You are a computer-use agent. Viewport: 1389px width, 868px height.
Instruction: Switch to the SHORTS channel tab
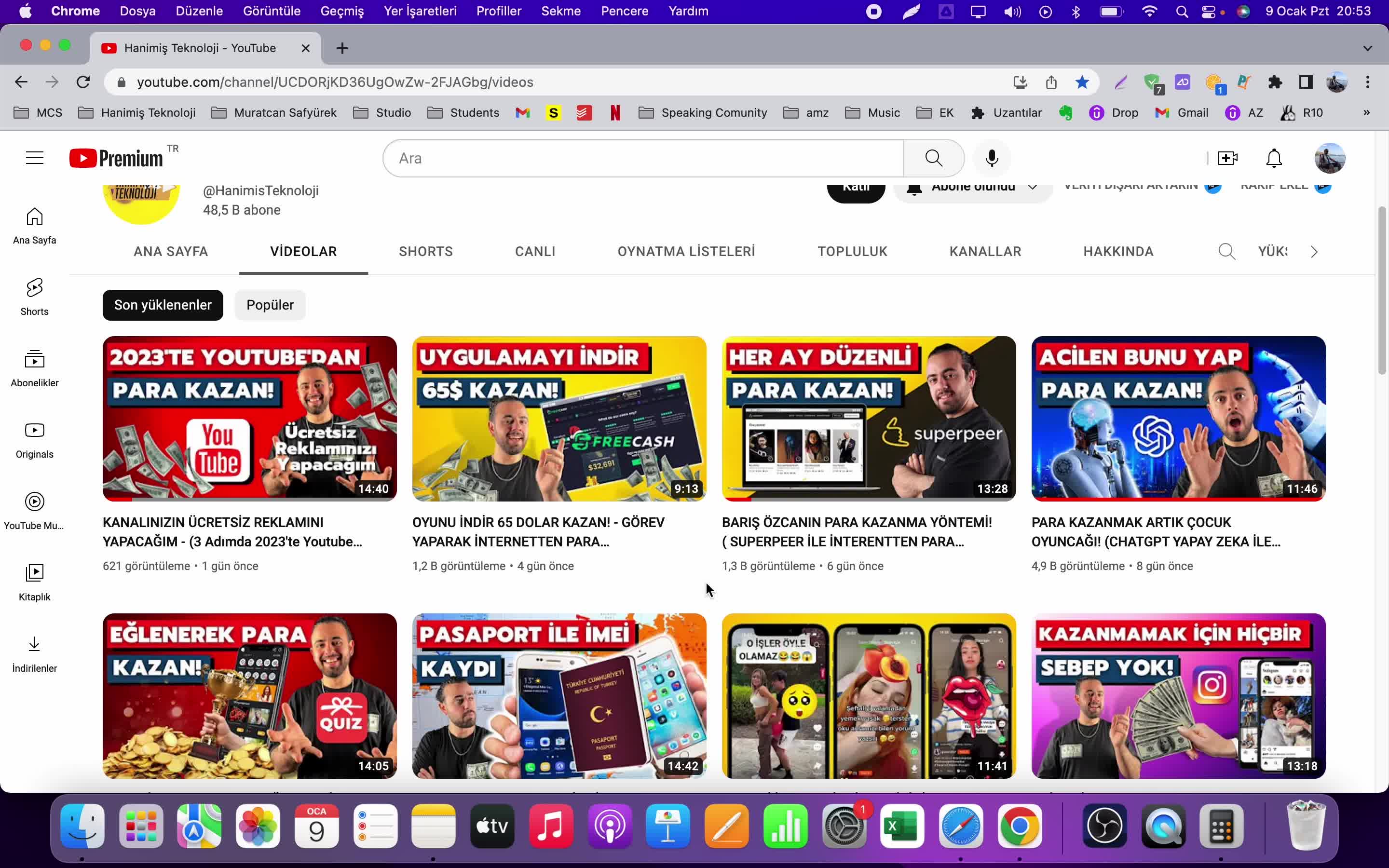tap(426, 251)
